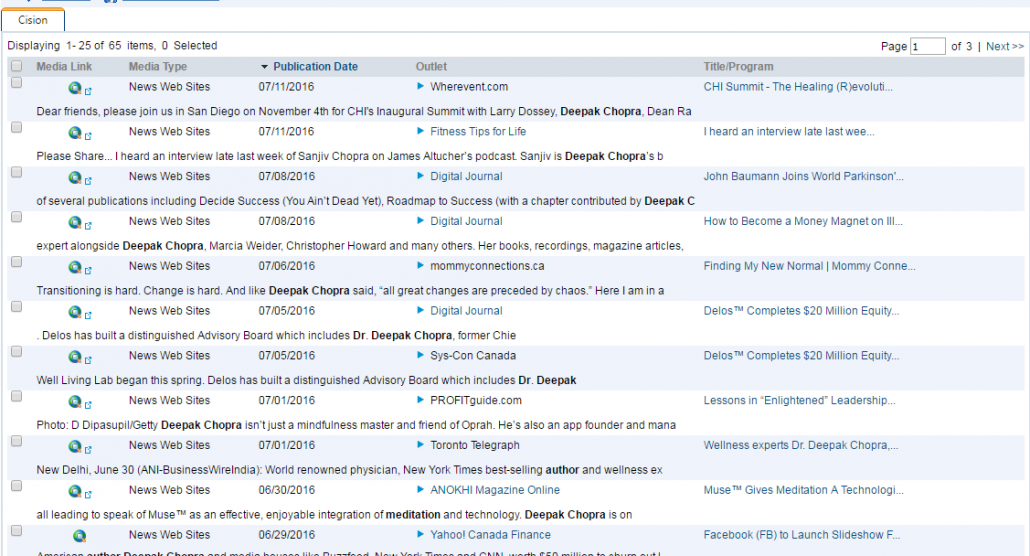Viewport: 1030px width, 556px height.
Task: Expand the Fitness Tips for Life outlet arrow
Action: [x=420, y=131]
